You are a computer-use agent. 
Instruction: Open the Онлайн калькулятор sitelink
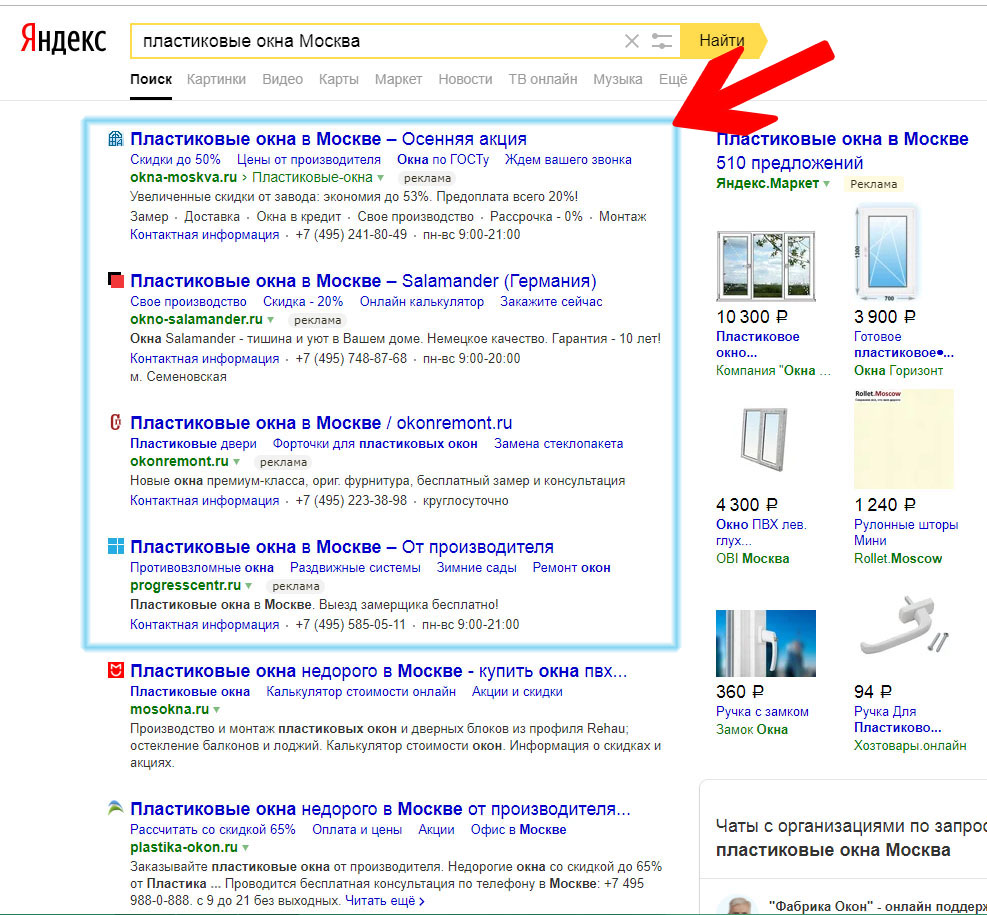pyautogui.click(x=422, y=301)
